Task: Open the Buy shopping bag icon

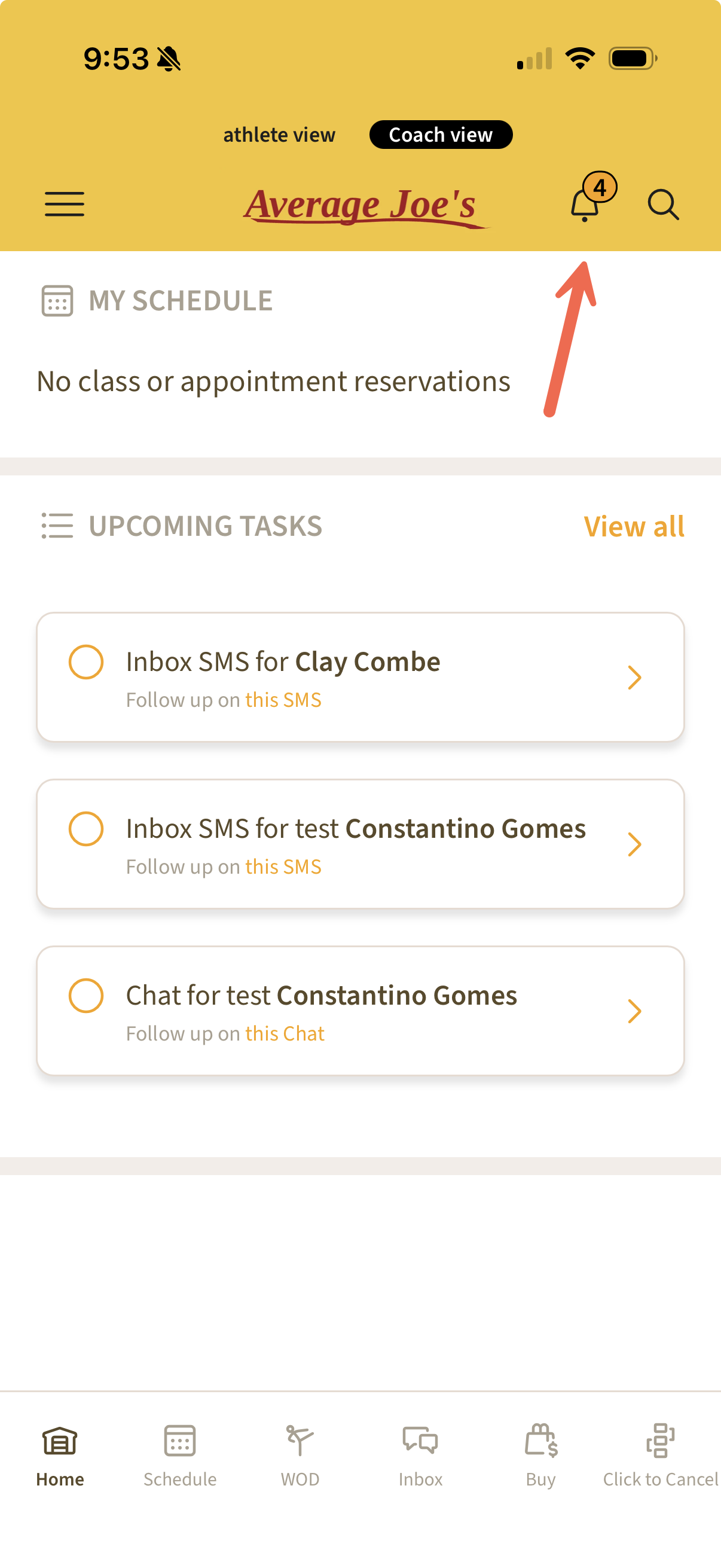Action: pyautogui.click(x=540, y=1441)
